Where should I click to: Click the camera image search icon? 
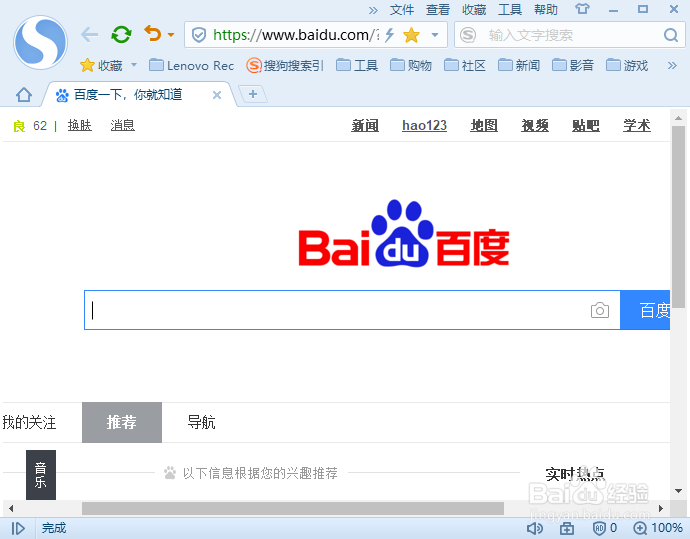tap(600, 310)
